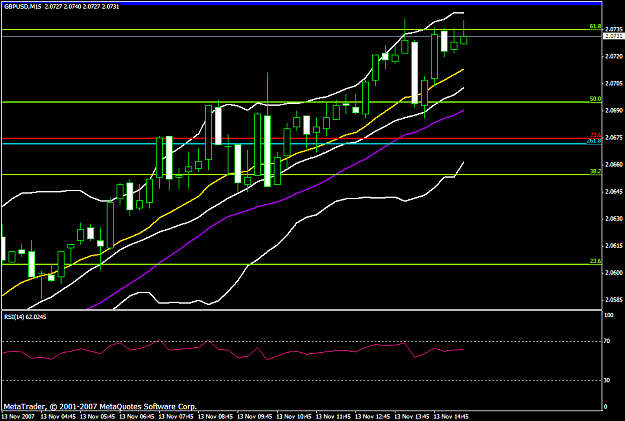Select the green 23.6 Fibonacci level label
Screen dimensions: 625x421
coord(595,261)
